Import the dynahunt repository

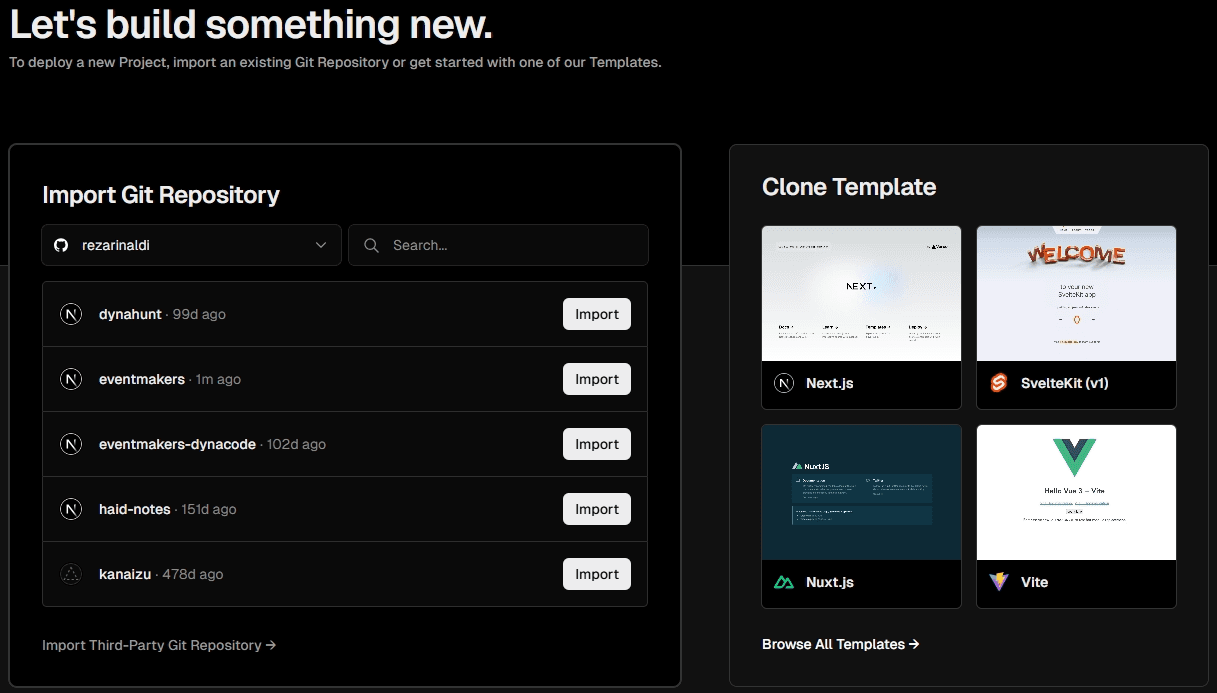pos(597,314)
